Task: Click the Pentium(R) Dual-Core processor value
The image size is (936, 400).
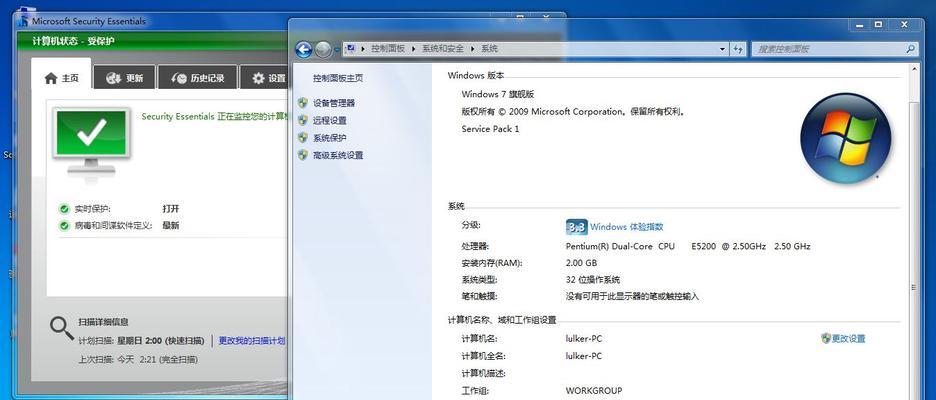Action: (x=688, y=246)
